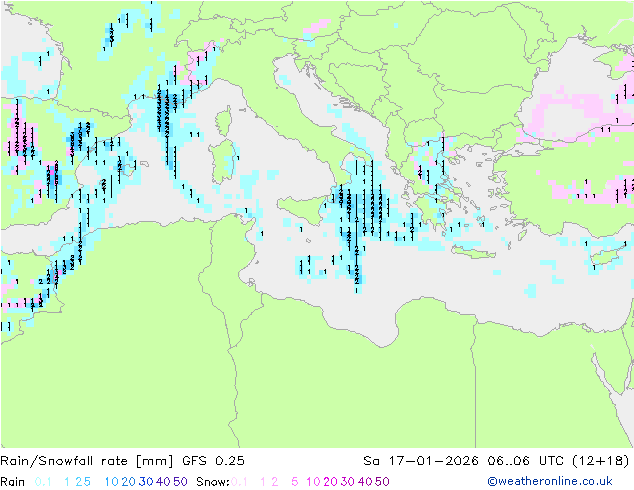This screenshot has height=490, width=634.
Task: Click the "06..06 UTC" time text
Action: pos(525,461)
